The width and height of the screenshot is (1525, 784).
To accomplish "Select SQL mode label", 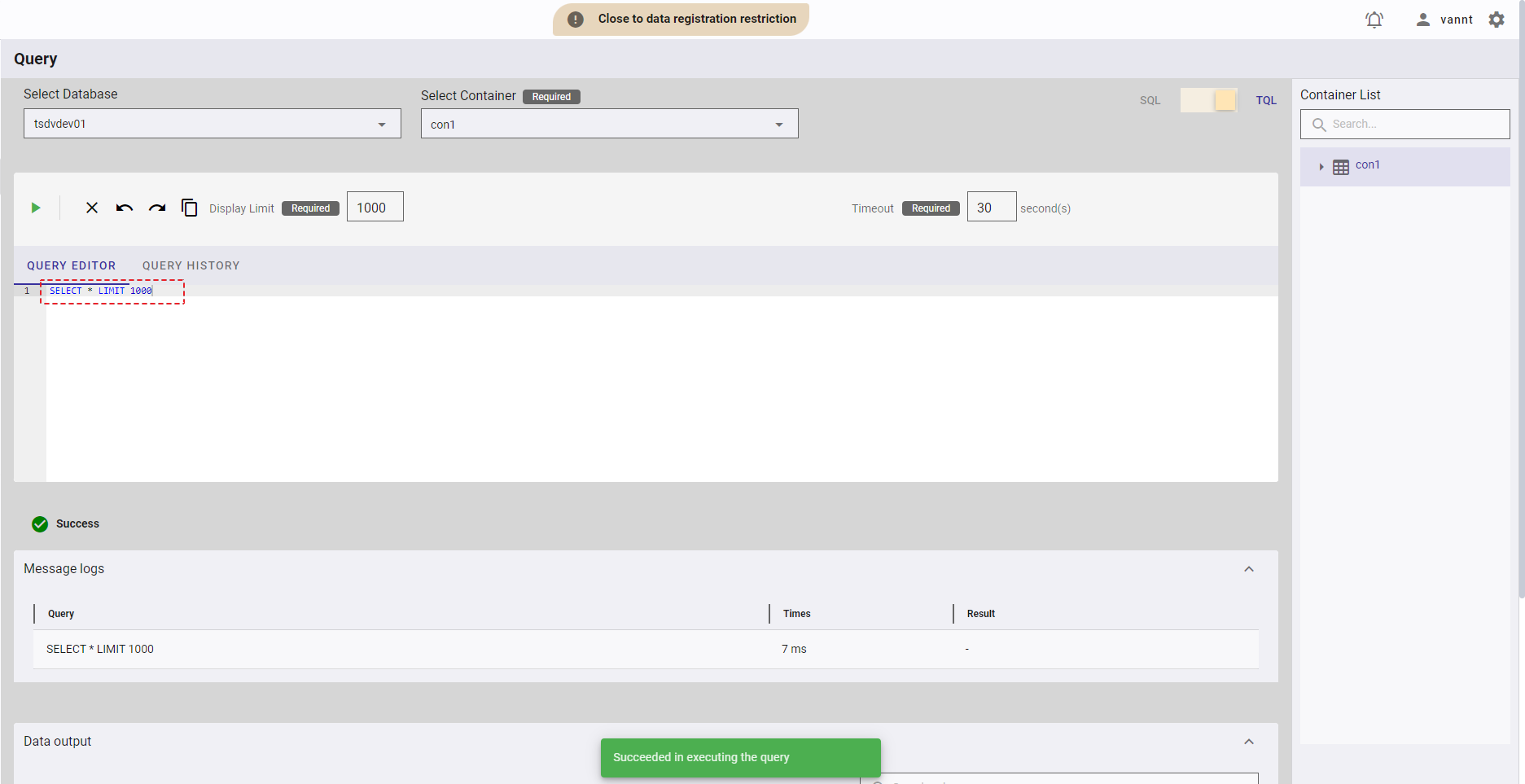I will pos(1150,100).
